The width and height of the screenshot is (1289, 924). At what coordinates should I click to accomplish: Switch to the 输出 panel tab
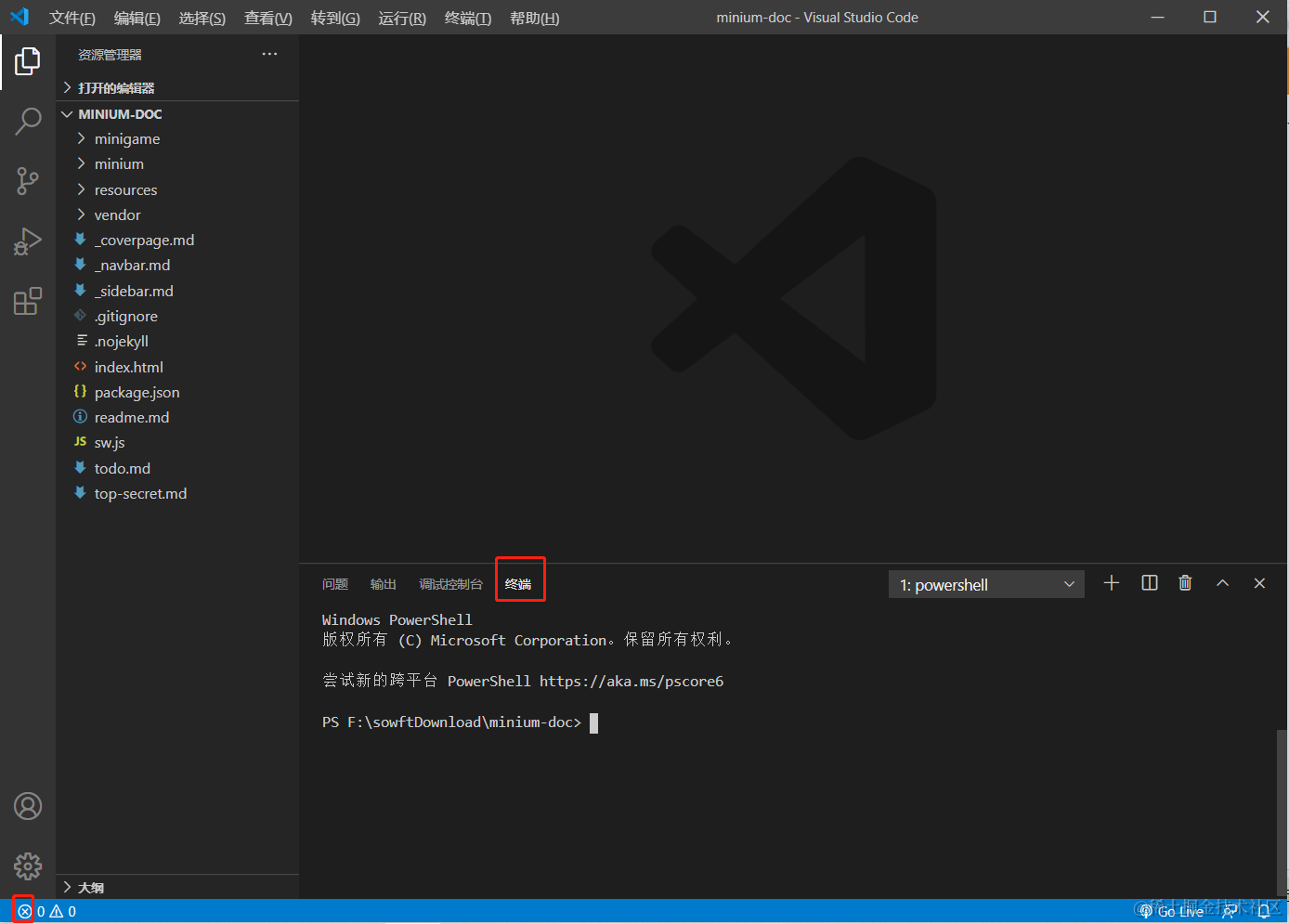384,584
